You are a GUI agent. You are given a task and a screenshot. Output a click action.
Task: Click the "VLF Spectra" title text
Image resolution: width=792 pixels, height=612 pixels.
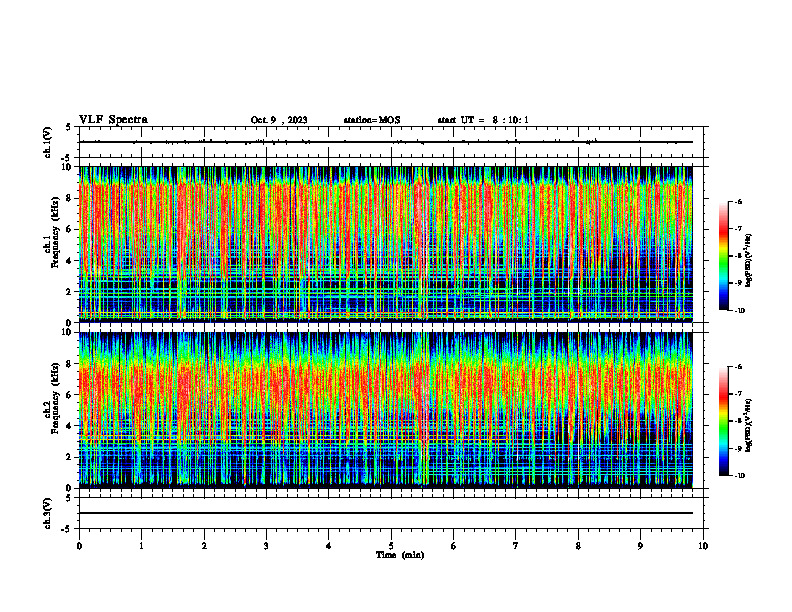pos(113,120)
